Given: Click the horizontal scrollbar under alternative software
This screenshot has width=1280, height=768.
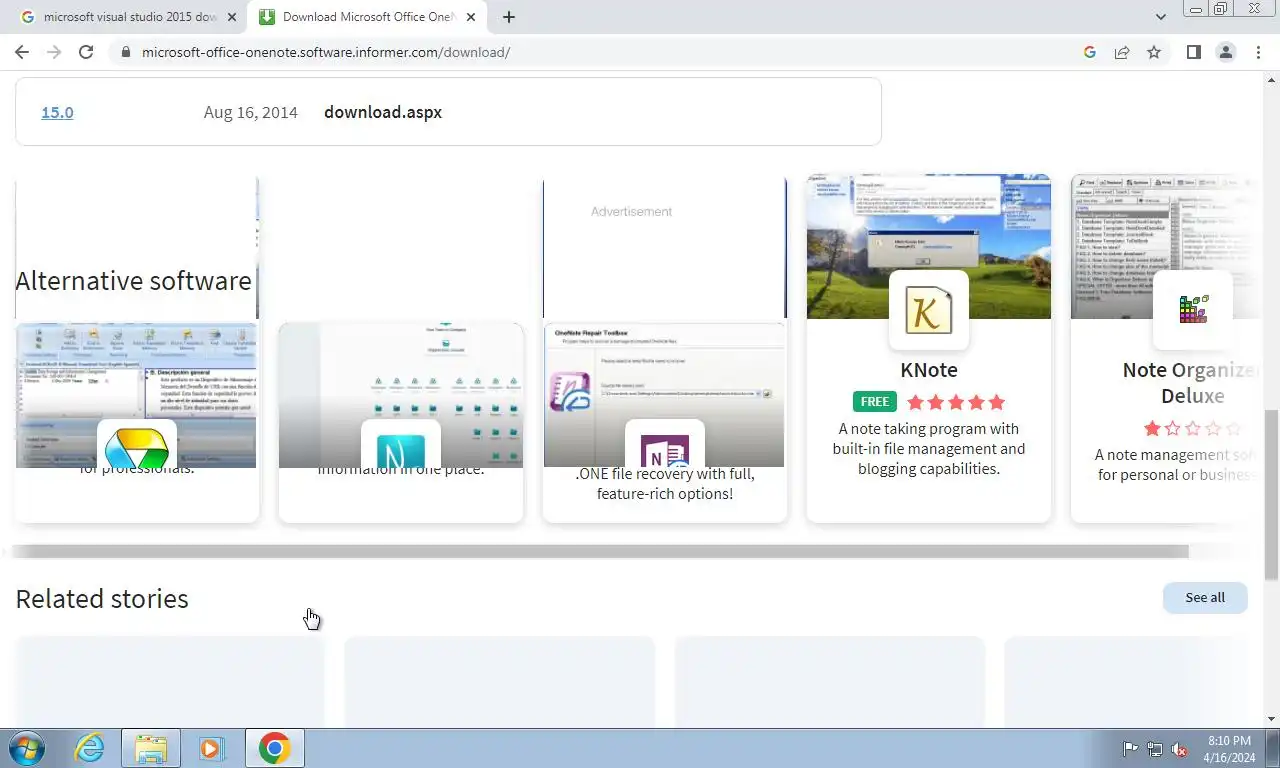Looking at the screenshot, I should pos(600,552).
